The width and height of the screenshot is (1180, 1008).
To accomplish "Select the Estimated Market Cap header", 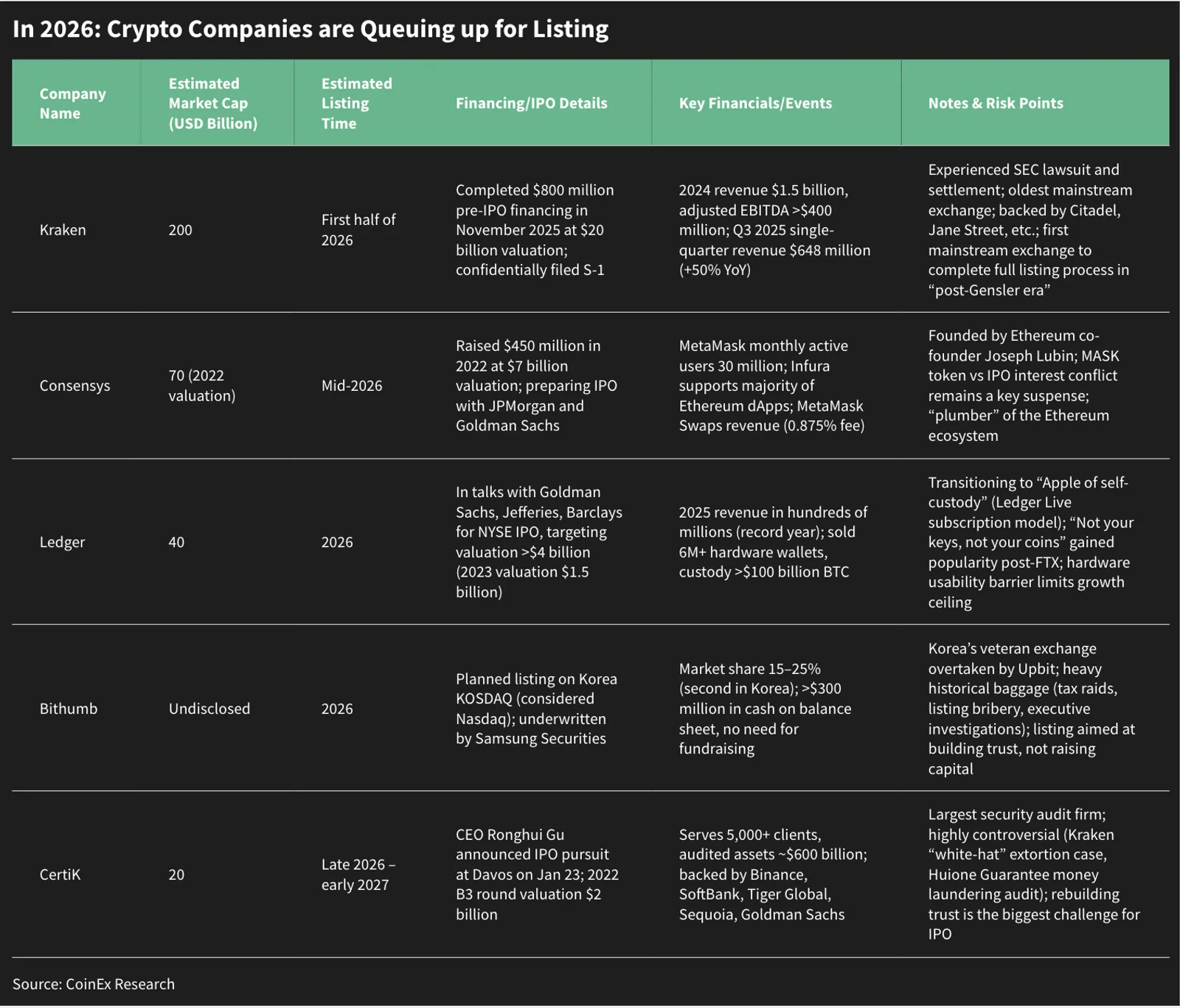I will pos(212,104).
